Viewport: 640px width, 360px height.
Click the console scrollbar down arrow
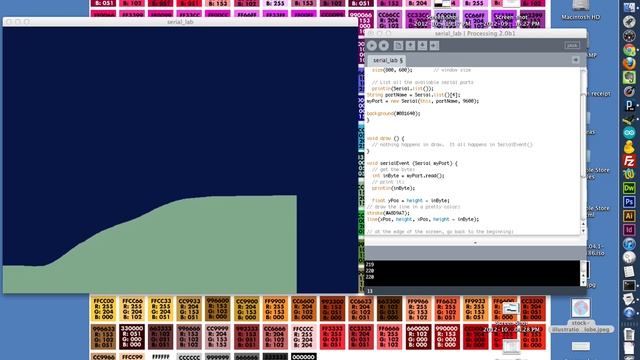[x=583, y=283]
